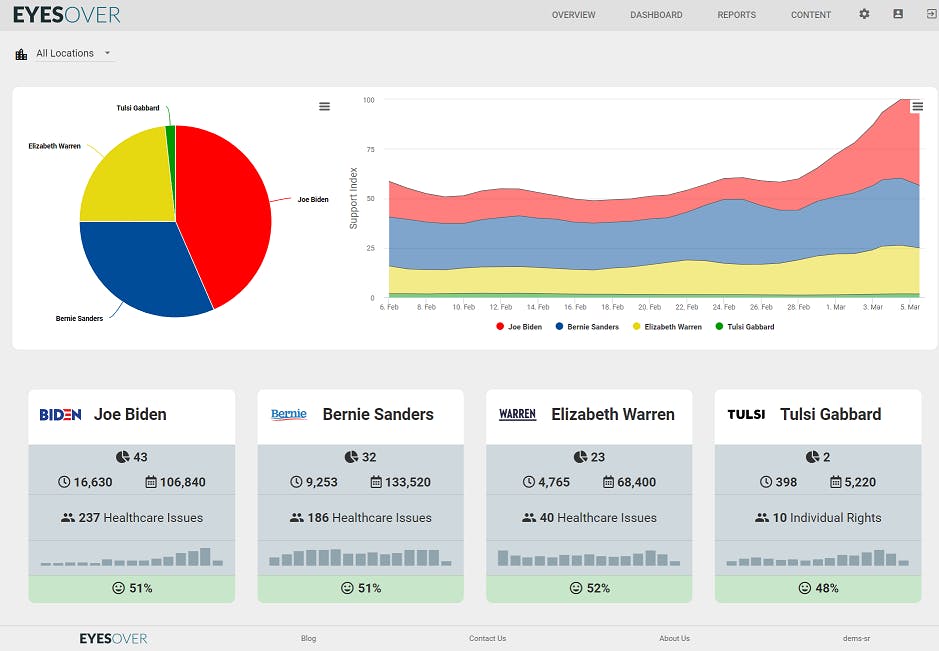Viewport: 939px width, 651px height.
Task: Expand the All Locations dropdown
Action: coord(74,53)
